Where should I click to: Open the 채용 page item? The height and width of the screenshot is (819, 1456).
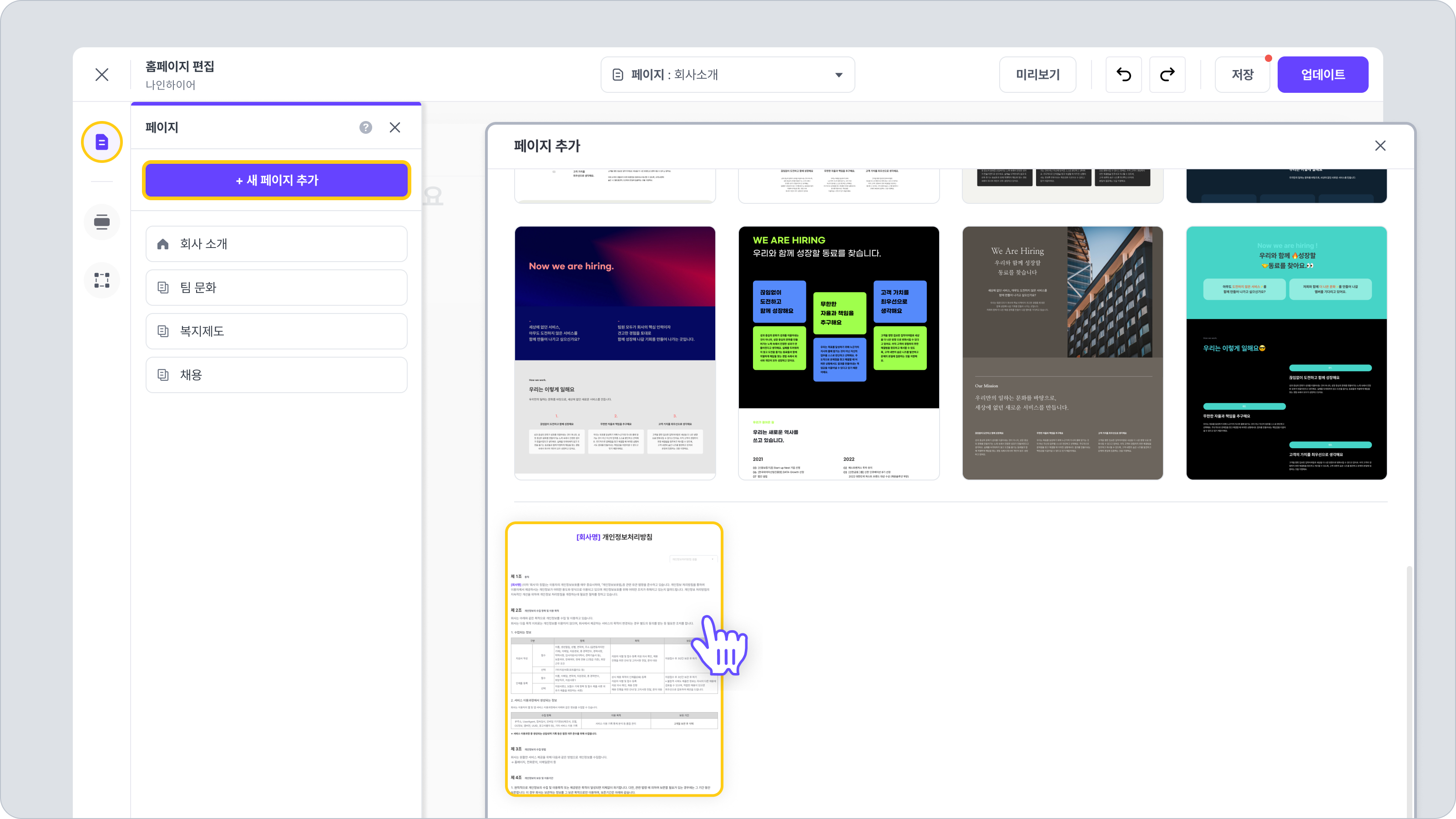(x=276, y=375)
